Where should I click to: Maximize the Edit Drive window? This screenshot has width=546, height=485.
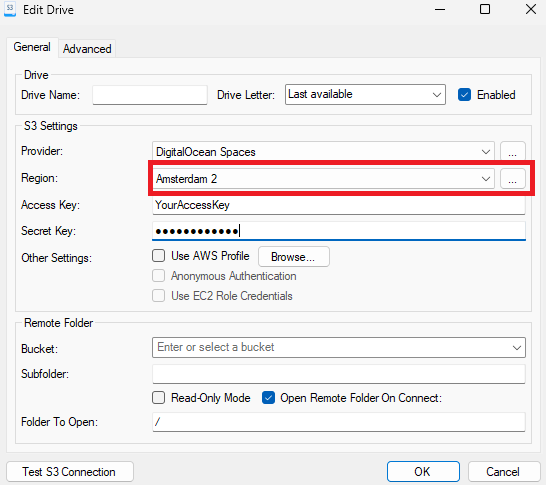[x=485, y=9]
